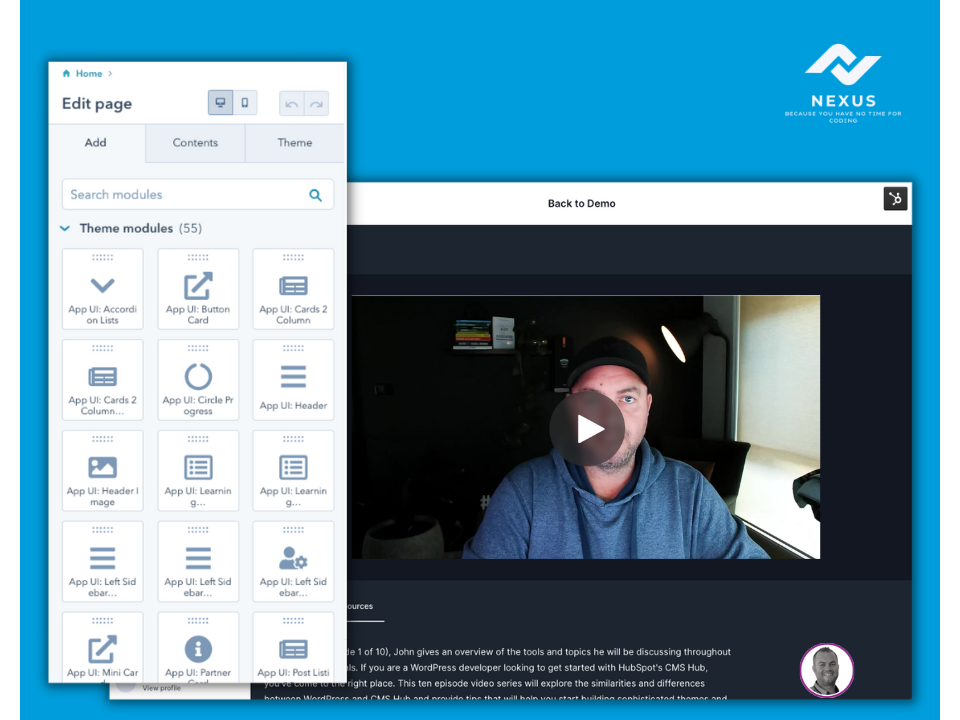Image resolution: width=960 pixels, height=720 pixels.
Task: Add the Partner Card info module
Action: pos(198,649)
